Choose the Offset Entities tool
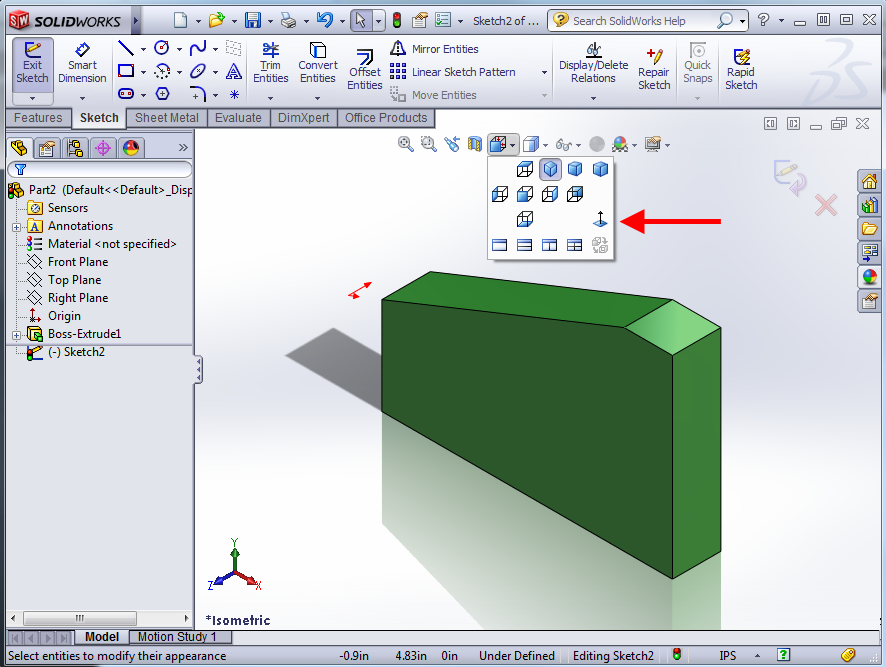The image size is (886, 667). (x=365, y=70)
